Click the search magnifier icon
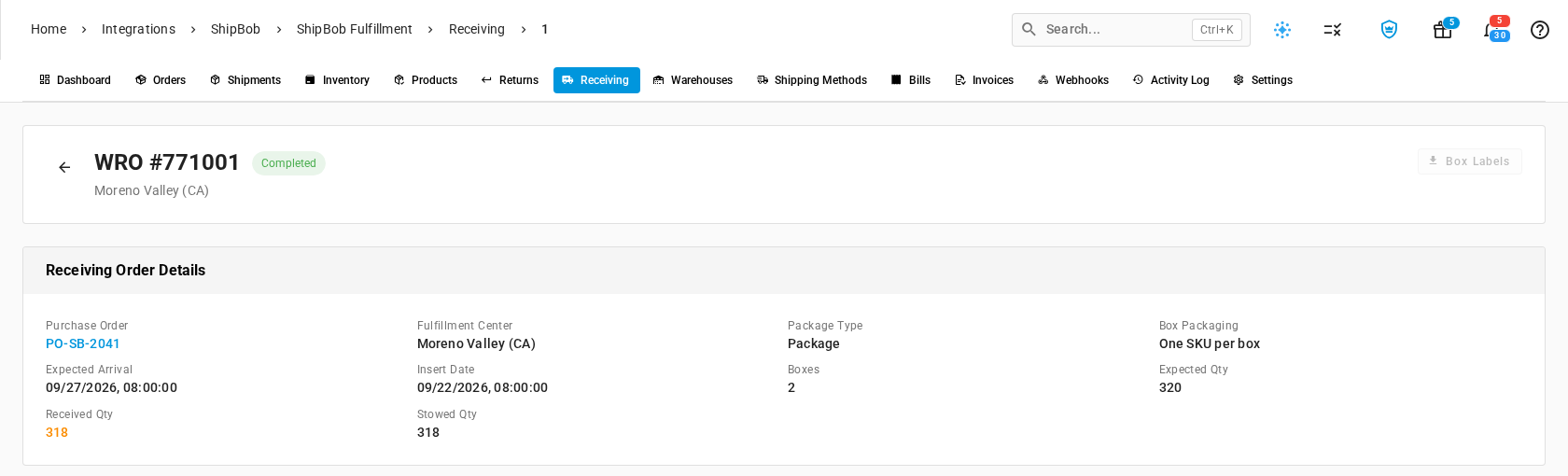1568x476 pixels. click(x=1029, y=30)
